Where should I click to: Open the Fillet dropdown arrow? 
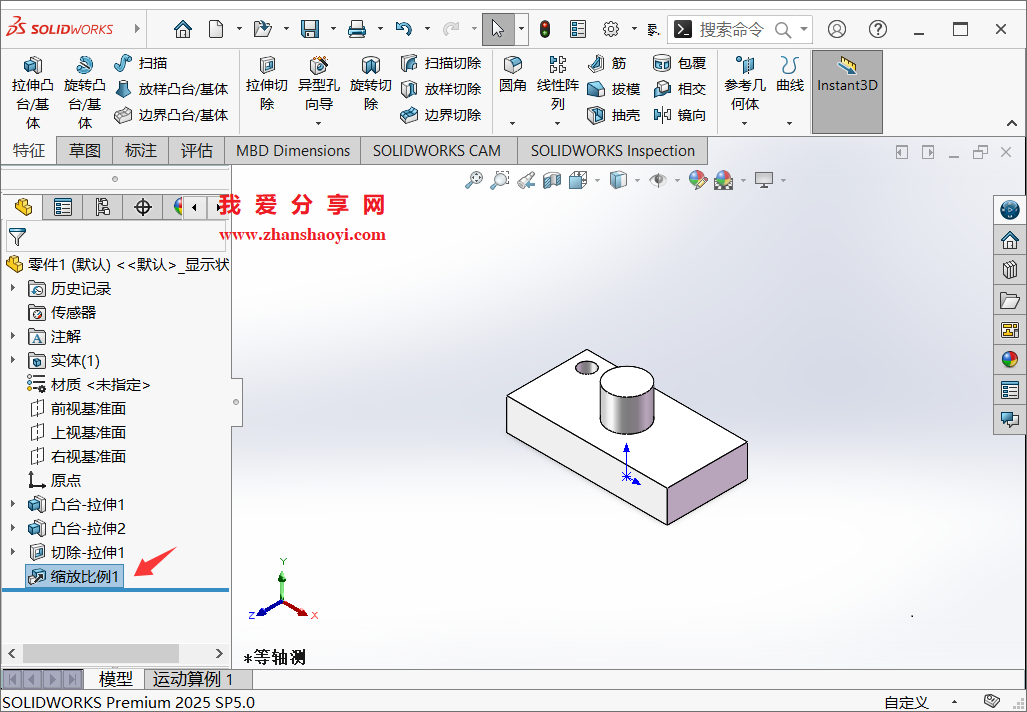pyautogui.click(x=512, y=123)
